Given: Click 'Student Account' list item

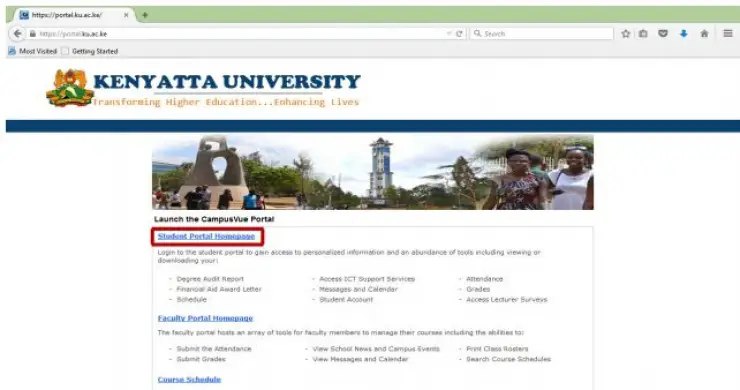Looking at the screenshot, I should [346, 299].
